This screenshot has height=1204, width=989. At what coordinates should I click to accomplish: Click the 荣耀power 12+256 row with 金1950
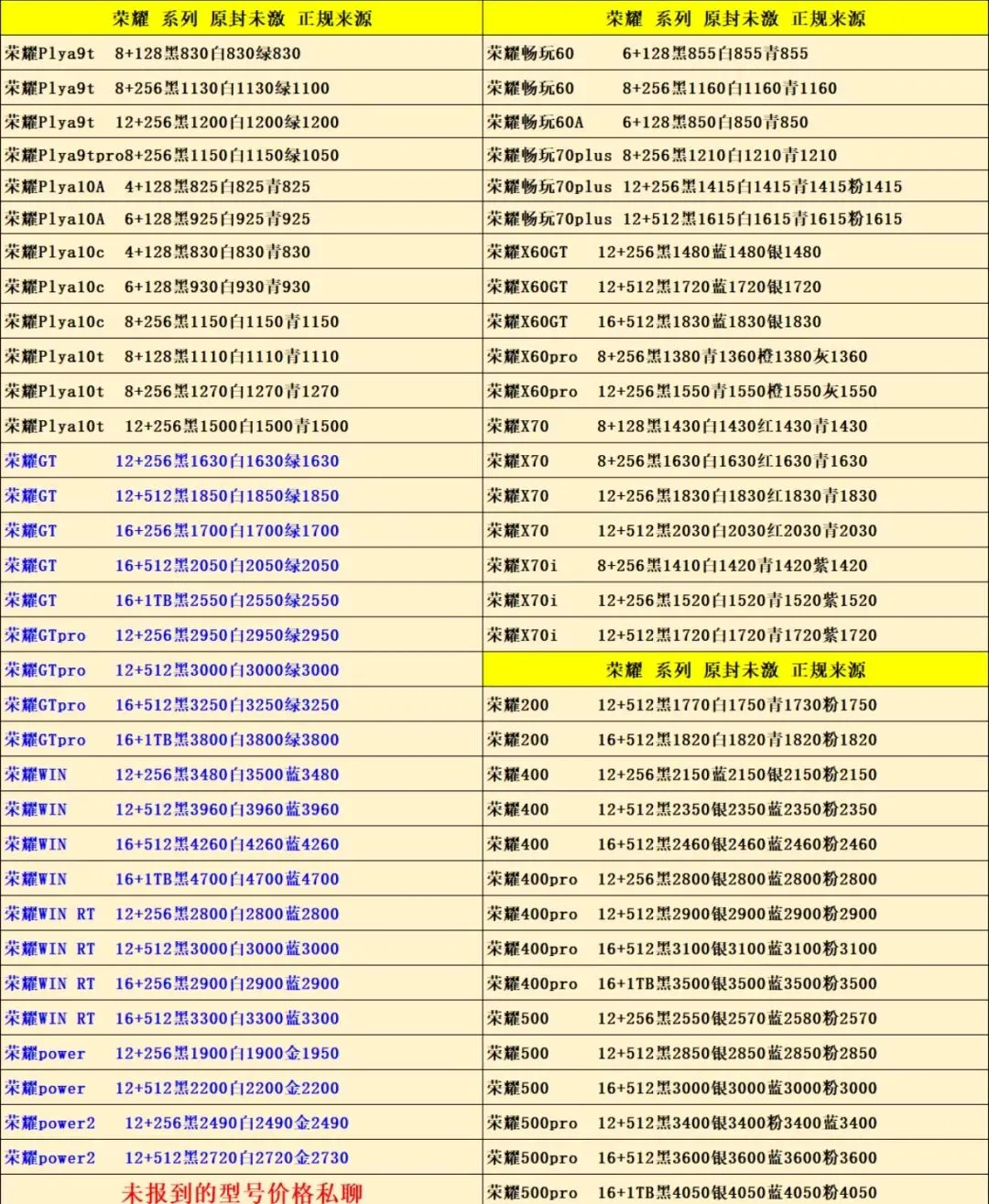pyautogui.click(x=242, y=1052)
